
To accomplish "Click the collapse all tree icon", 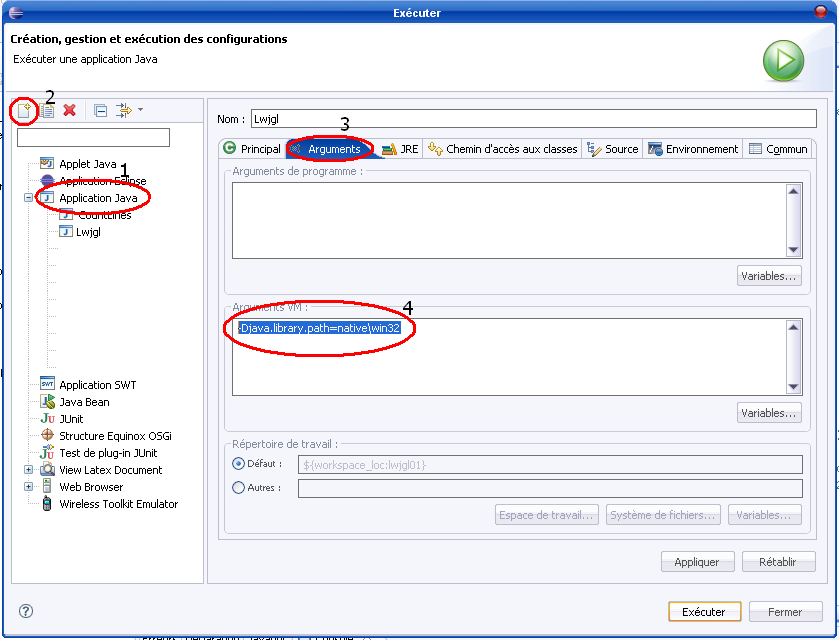I will point(101,110).
